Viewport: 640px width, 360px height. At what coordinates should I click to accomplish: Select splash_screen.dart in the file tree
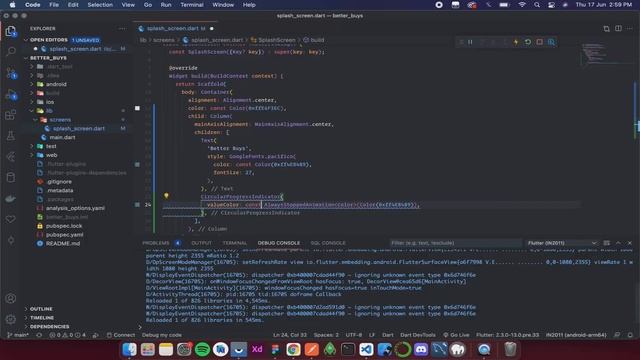pos(78,129)
